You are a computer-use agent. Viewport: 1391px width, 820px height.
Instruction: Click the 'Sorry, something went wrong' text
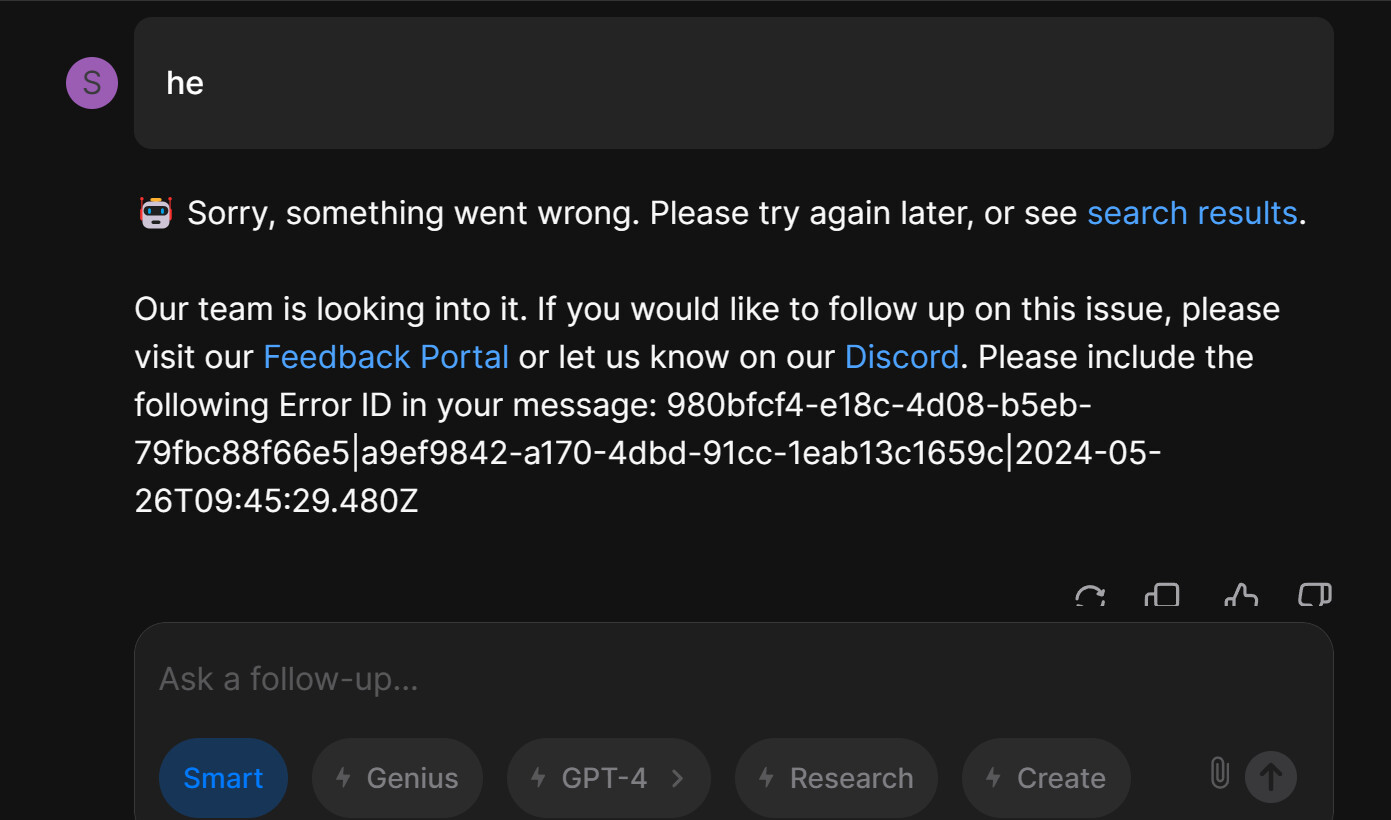click(x=412, y=213)
